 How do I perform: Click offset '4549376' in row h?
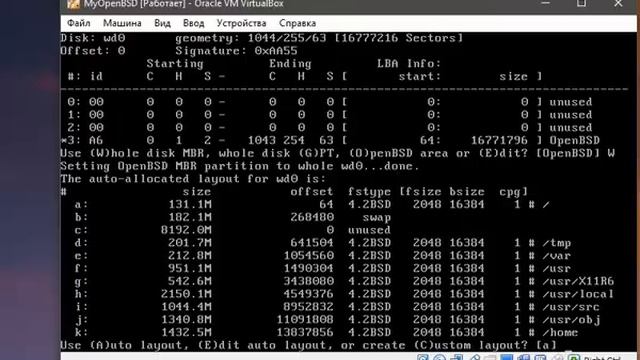click(x=309, y=294)
